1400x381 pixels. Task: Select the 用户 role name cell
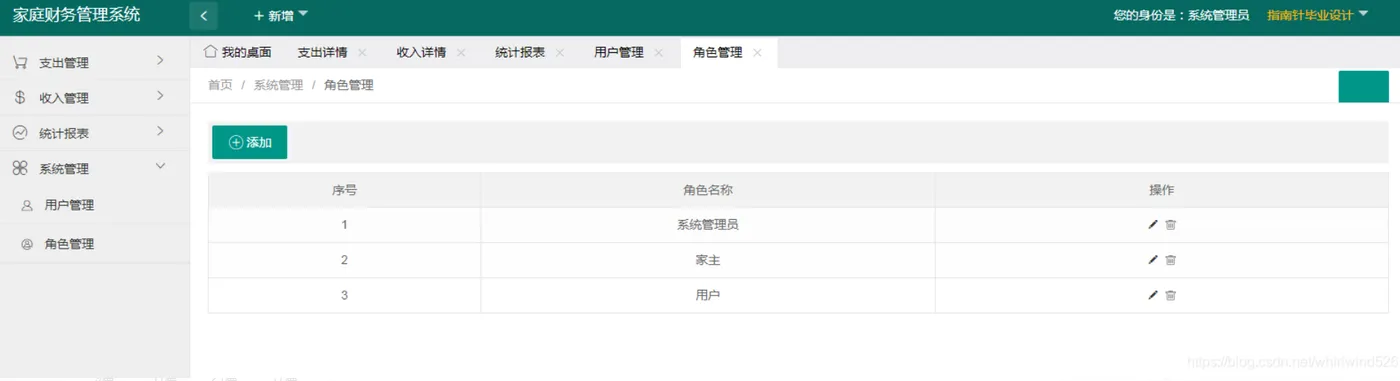click(x=708, y=295)
